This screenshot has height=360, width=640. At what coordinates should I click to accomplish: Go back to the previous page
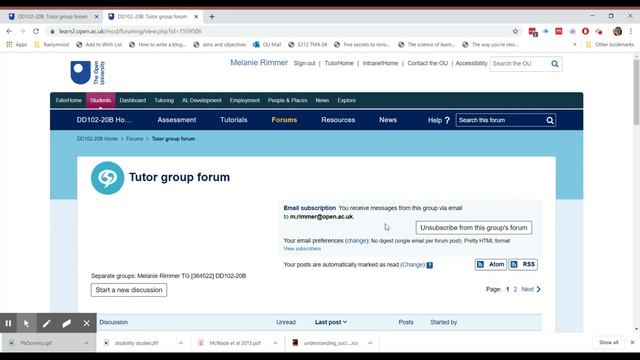(9, 31)
